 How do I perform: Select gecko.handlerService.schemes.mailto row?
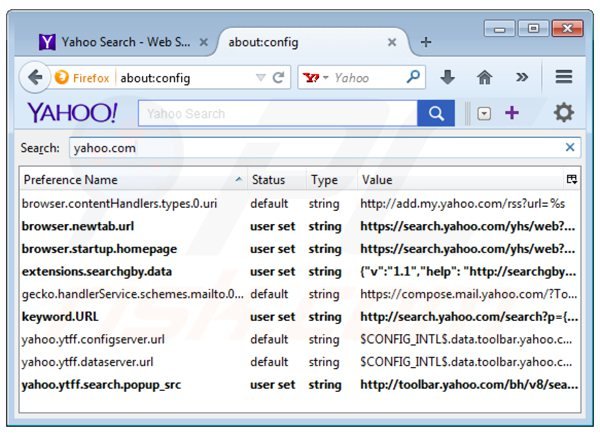pos(300,294)
